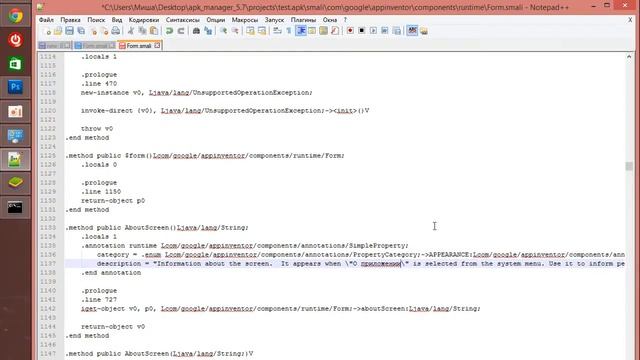Open the user-defined language icon
The width and height of the screenshot is (640, 360).
point(312,31)
